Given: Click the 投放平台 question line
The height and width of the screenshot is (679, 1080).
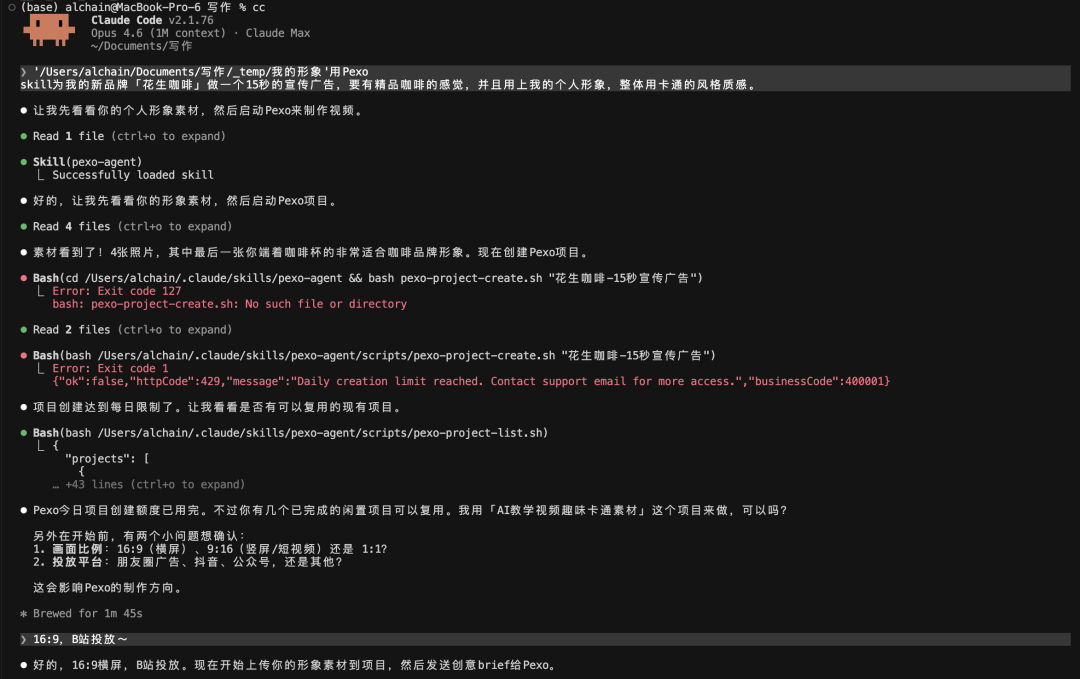Looking at the screenshot, I should click(187, 562).
